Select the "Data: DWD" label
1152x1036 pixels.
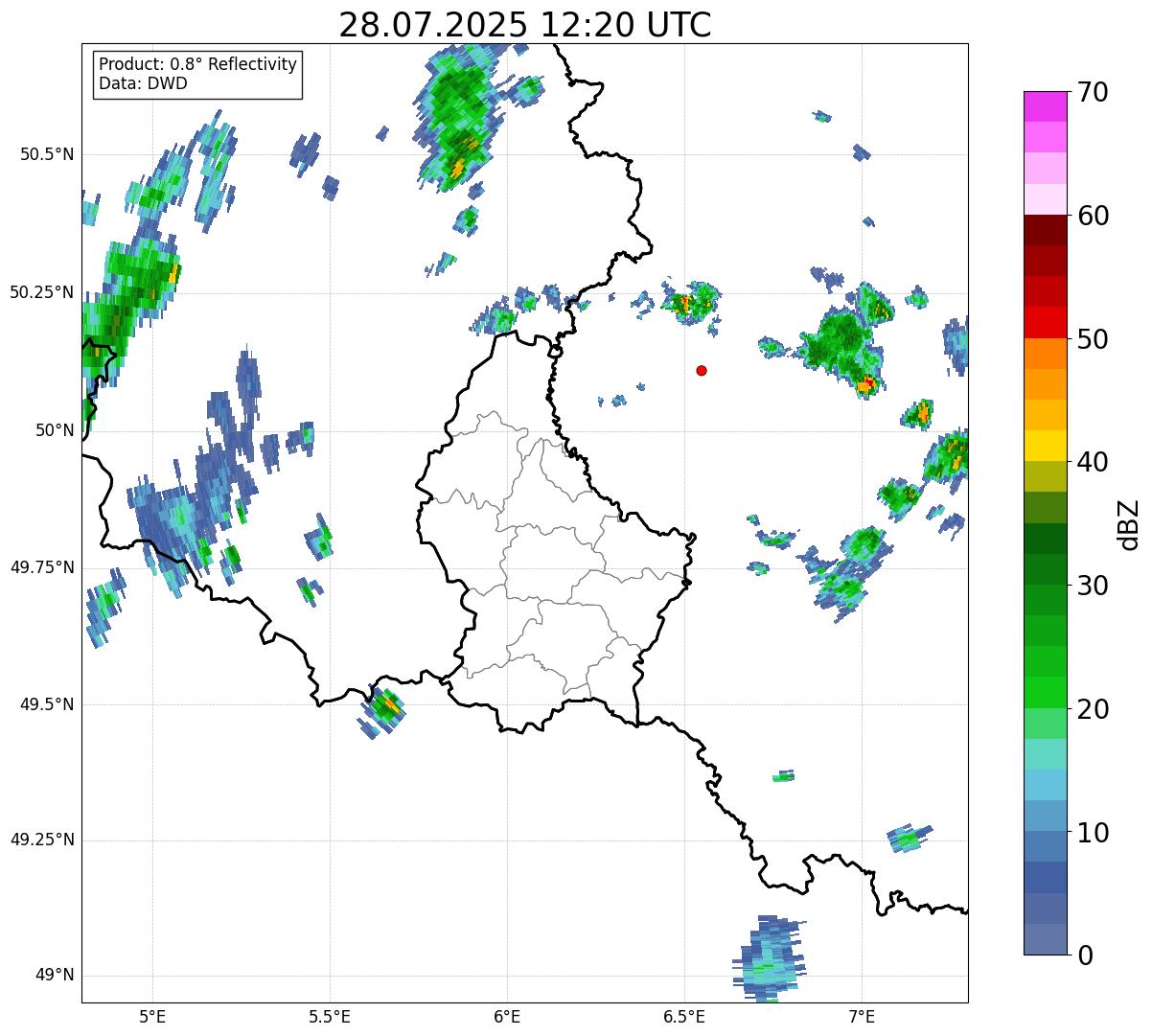point(143,83)
